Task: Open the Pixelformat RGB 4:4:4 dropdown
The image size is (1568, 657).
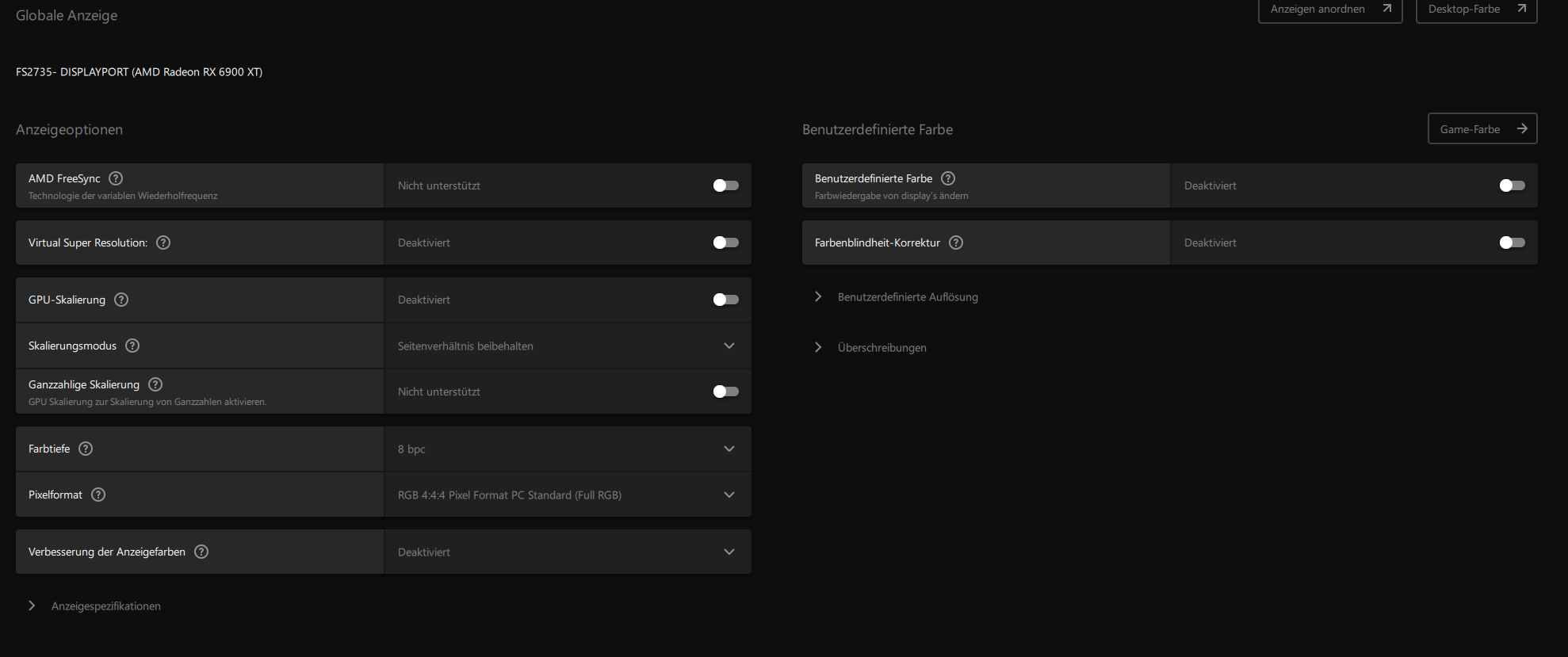Action: [x=568, y=495]
